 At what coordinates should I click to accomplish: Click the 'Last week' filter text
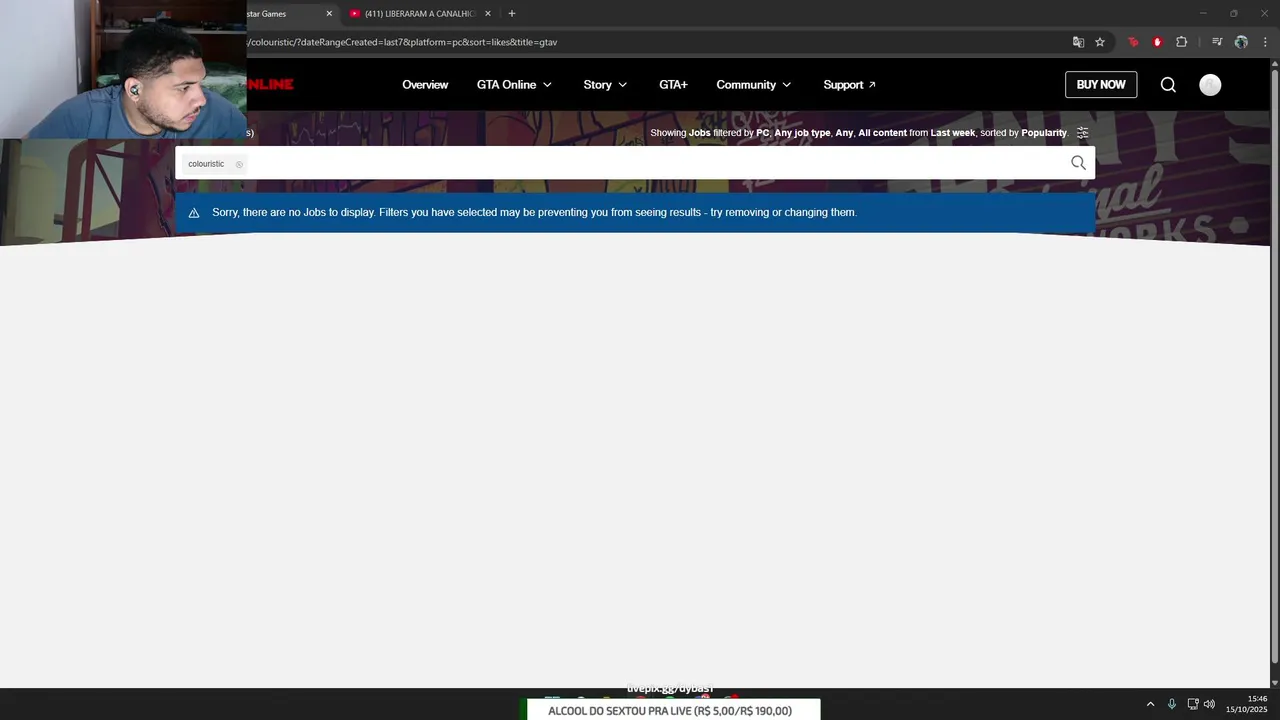[953, 133]
